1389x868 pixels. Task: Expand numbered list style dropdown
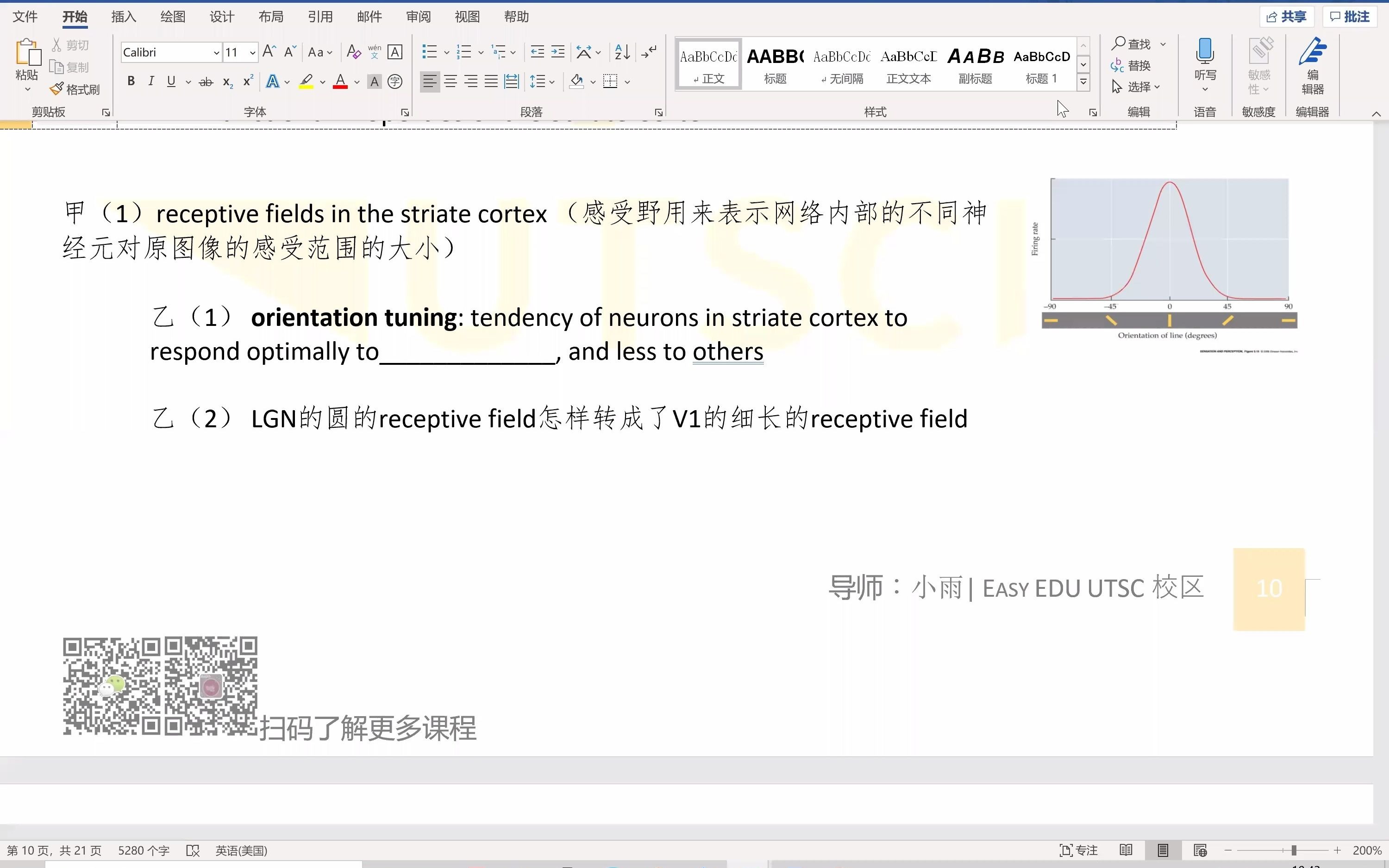click(x=481, y=52)
